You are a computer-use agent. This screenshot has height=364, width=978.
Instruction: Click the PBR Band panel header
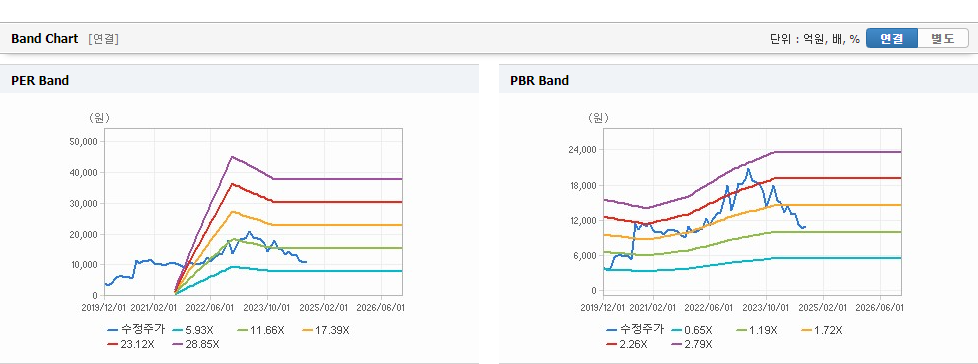point(738,80)
